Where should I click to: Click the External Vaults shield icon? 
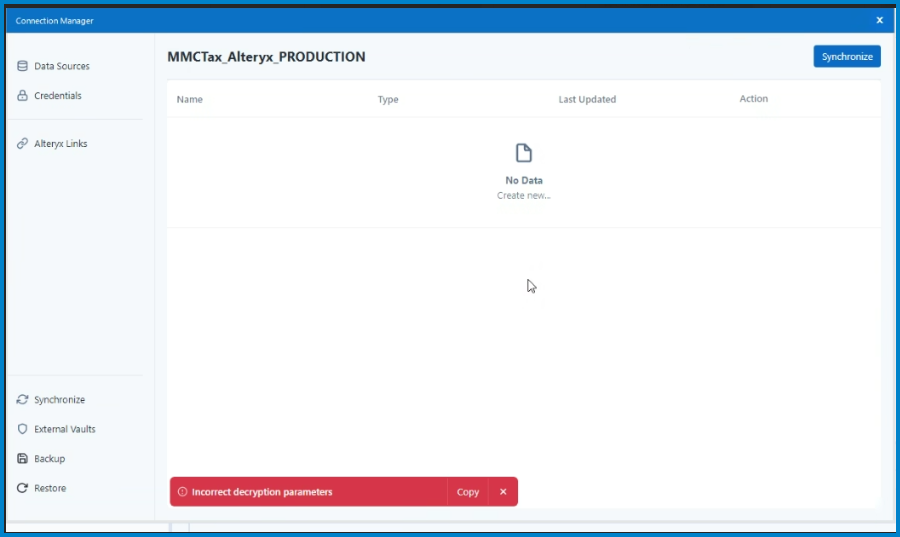(x=22, y=429)
